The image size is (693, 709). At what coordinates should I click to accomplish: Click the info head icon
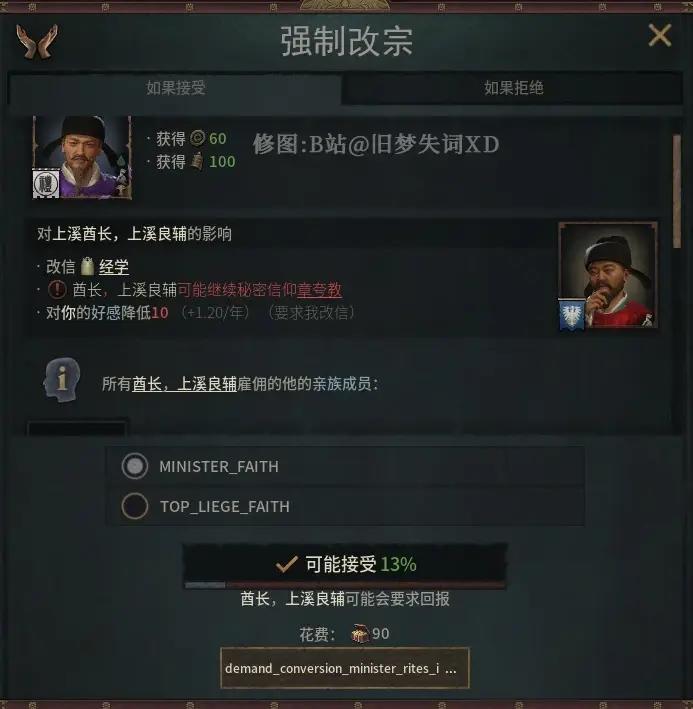coord(62,379)
